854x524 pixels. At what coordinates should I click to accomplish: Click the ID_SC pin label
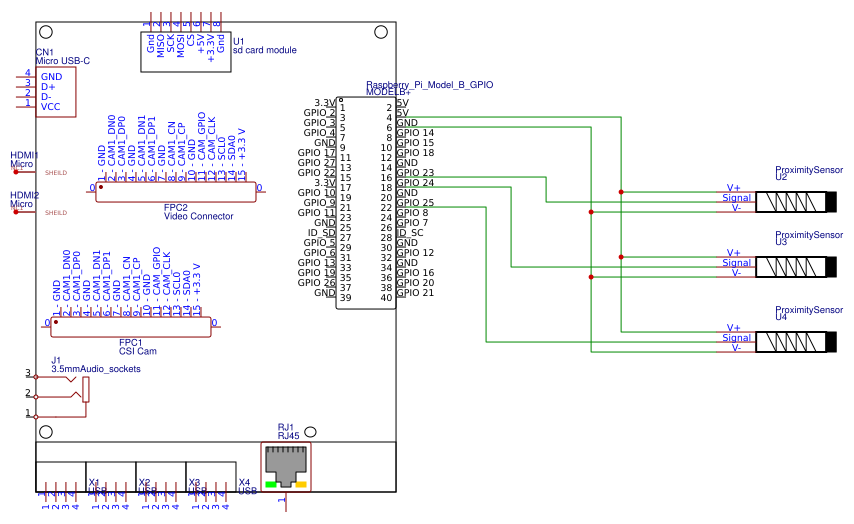[410, 233]
